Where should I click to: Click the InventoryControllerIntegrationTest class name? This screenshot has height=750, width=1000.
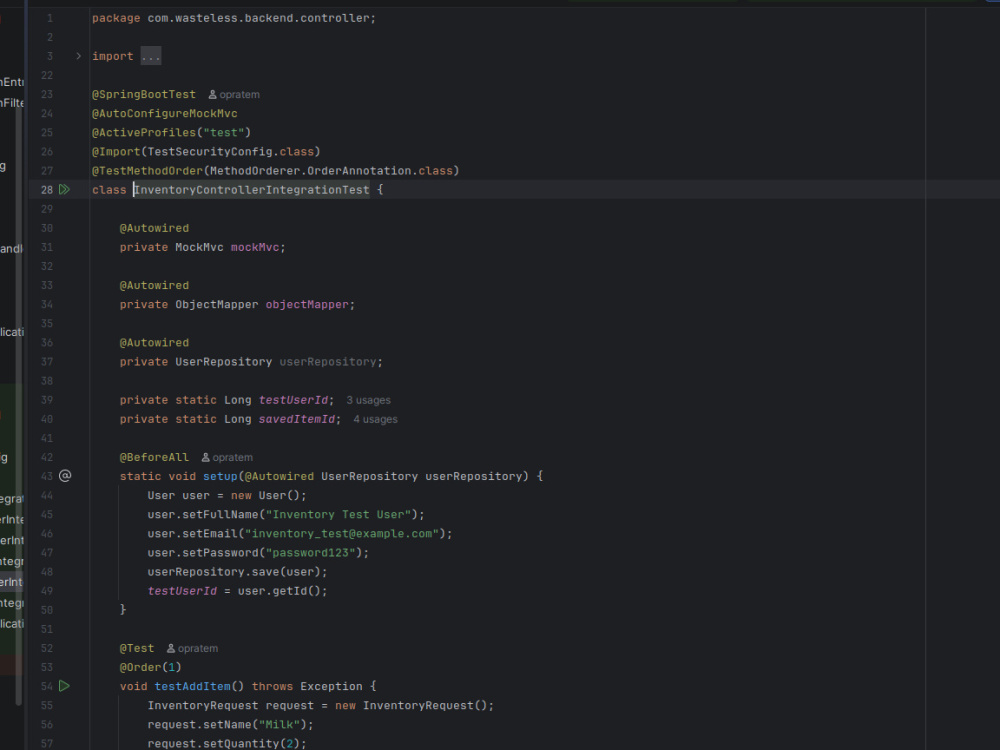click(251, 189)
